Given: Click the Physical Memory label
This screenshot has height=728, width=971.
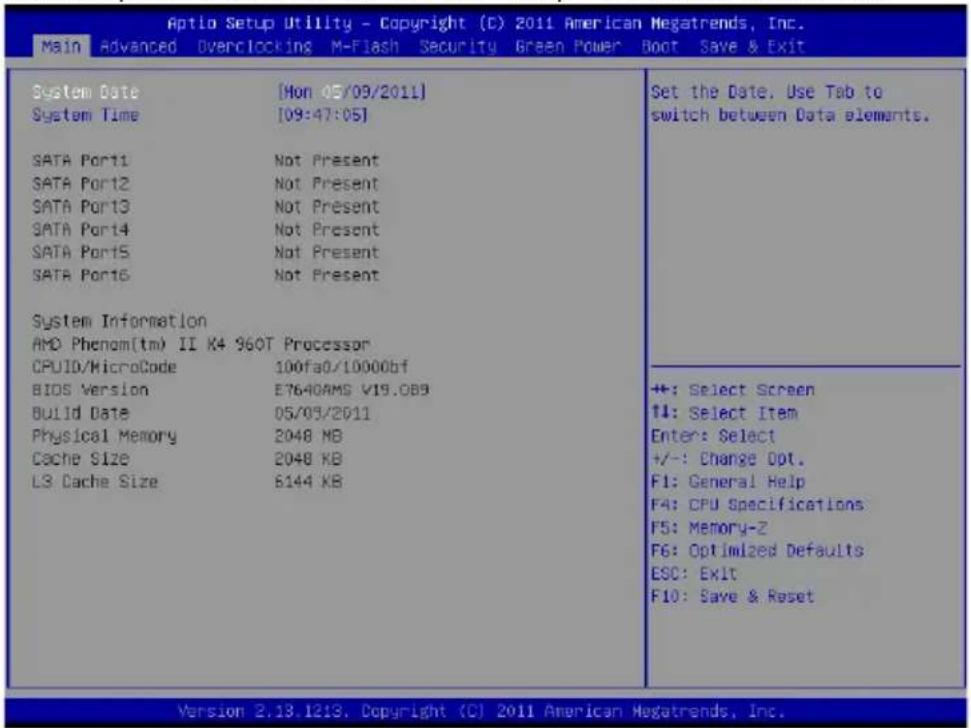Looking at the screenshot, I should [104, 436].
